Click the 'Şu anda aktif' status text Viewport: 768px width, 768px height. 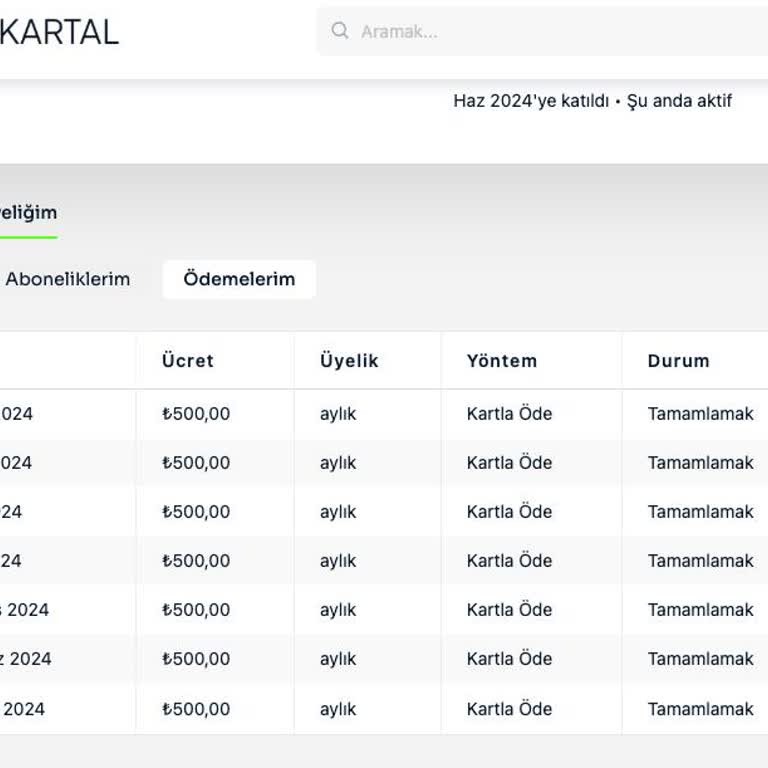pyautogui.click(x=679, y=101)
